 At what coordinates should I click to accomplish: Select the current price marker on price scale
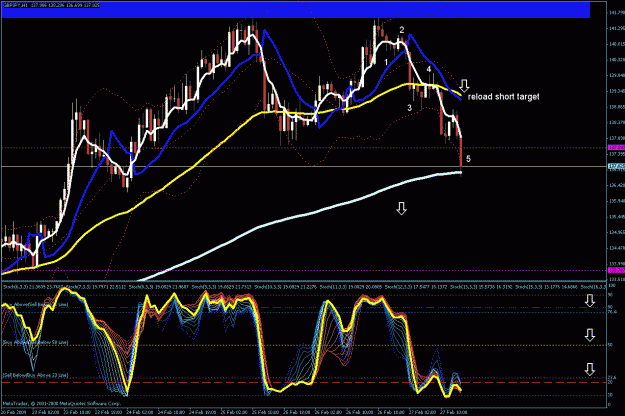point(616,166)
